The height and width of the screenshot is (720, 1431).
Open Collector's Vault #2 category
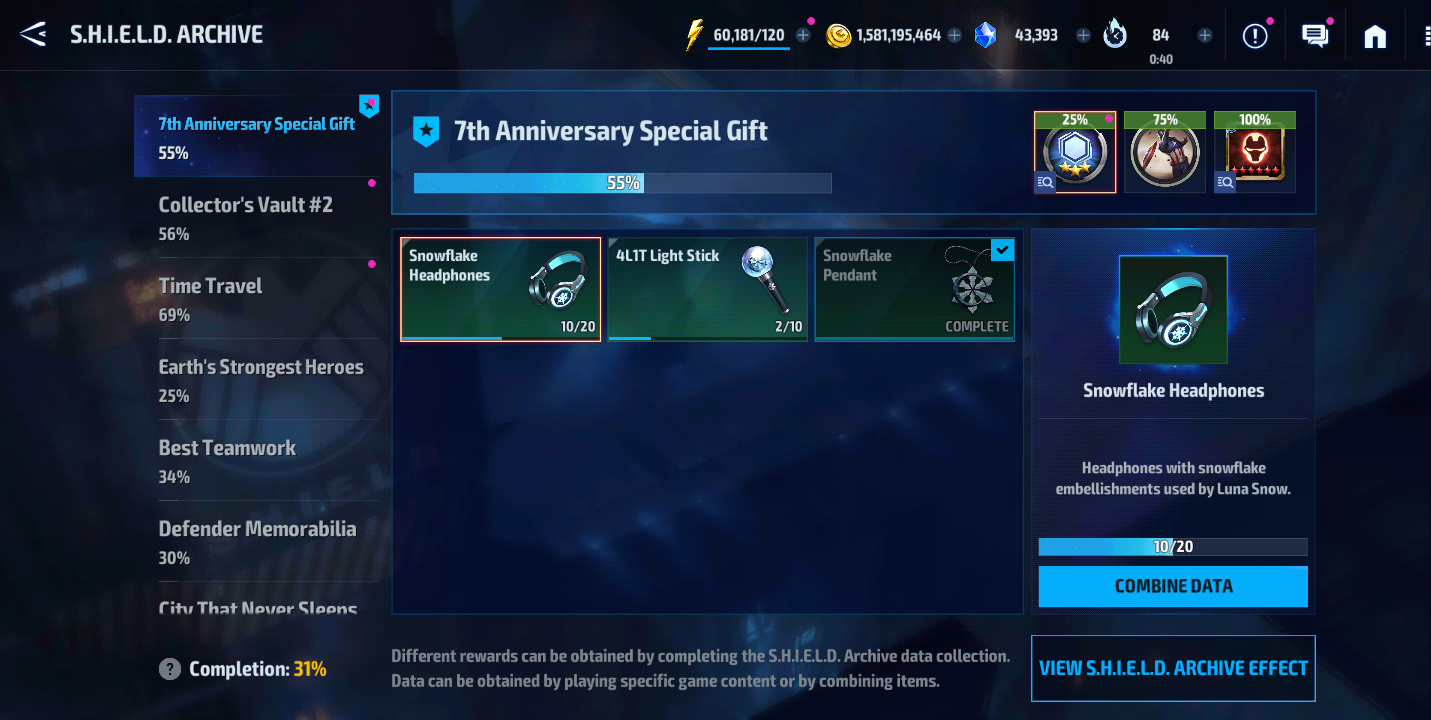pyautogui.click(x=256, y=218)
